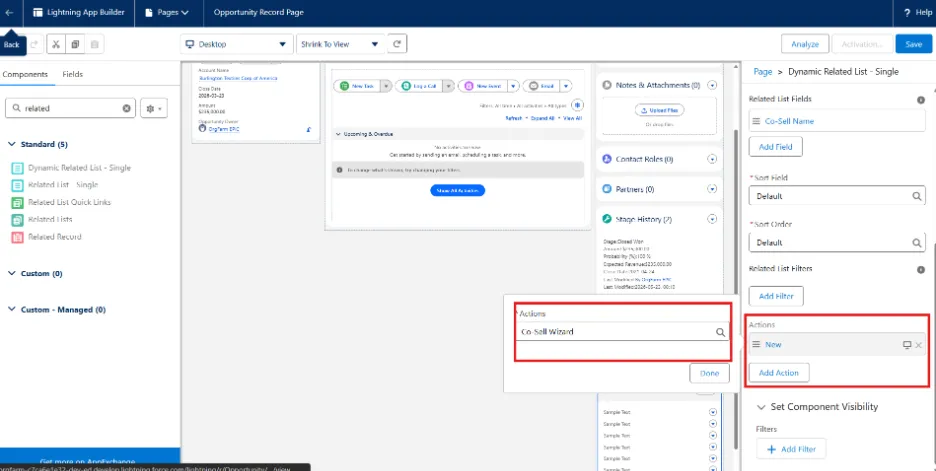Click the refresh canvas icon
936x471 pixels.
[397, 44]
